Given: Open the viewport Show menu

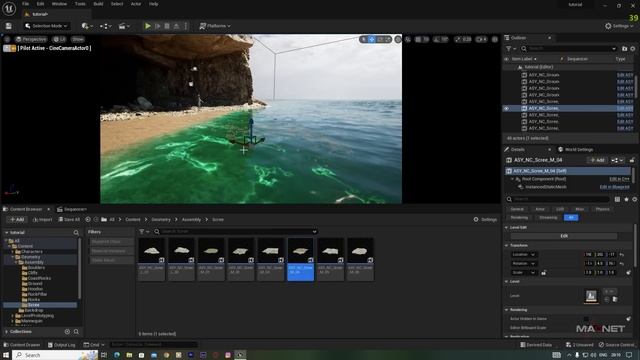Looking at the screenshot, I should 78,39.
